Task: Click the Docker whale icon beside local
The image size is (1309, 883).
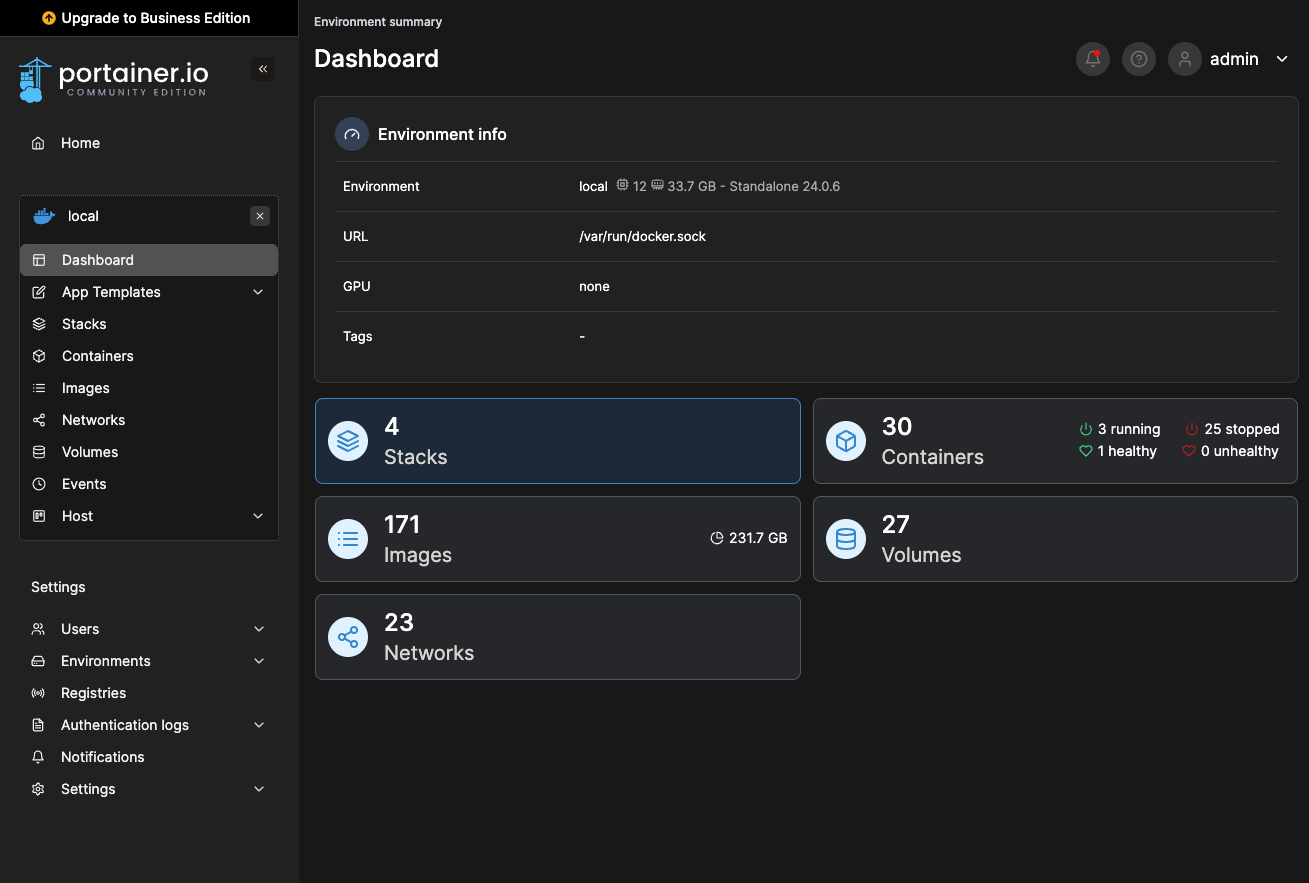Action: (44, 216)
